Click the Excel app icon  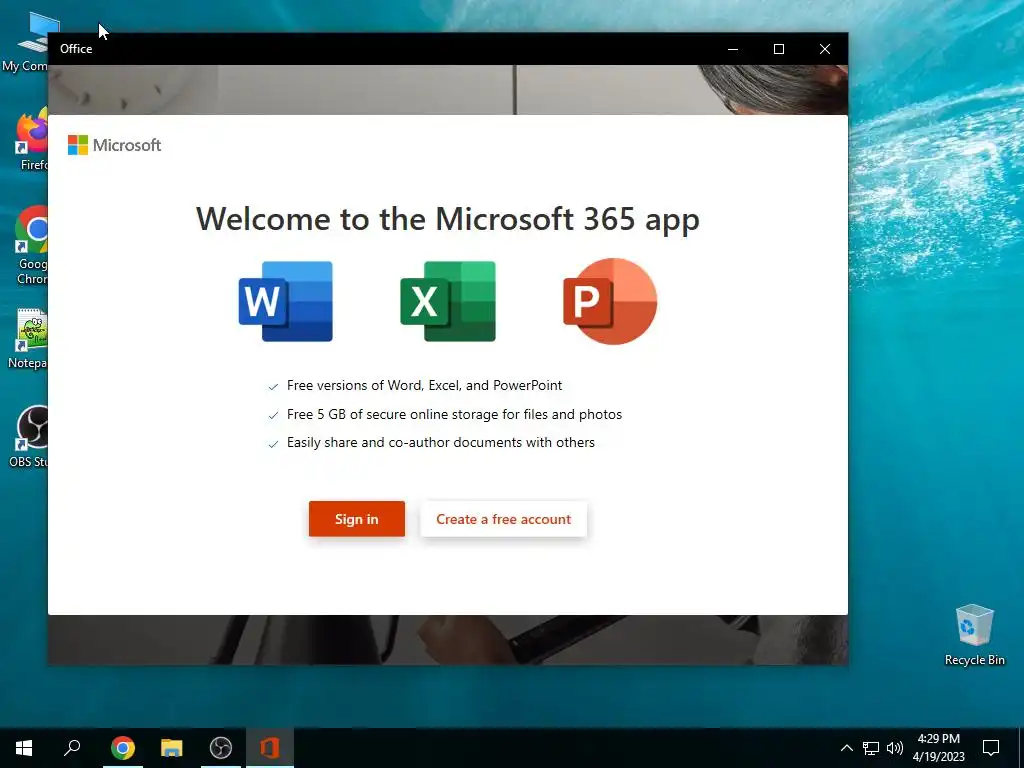[448, 301]
